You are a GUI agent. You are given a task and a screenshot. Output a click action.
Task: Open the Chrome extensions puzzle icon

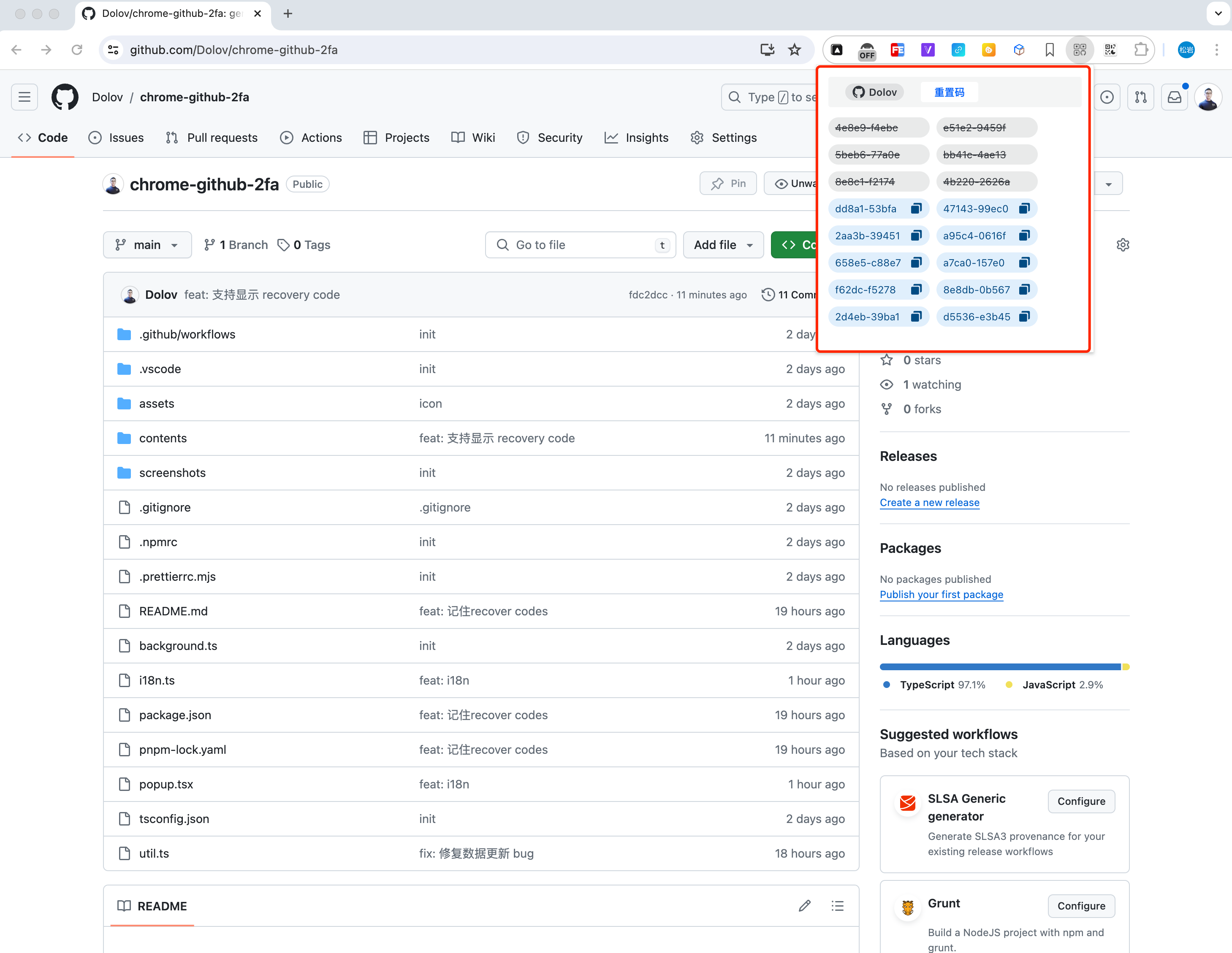(1141, 50)
